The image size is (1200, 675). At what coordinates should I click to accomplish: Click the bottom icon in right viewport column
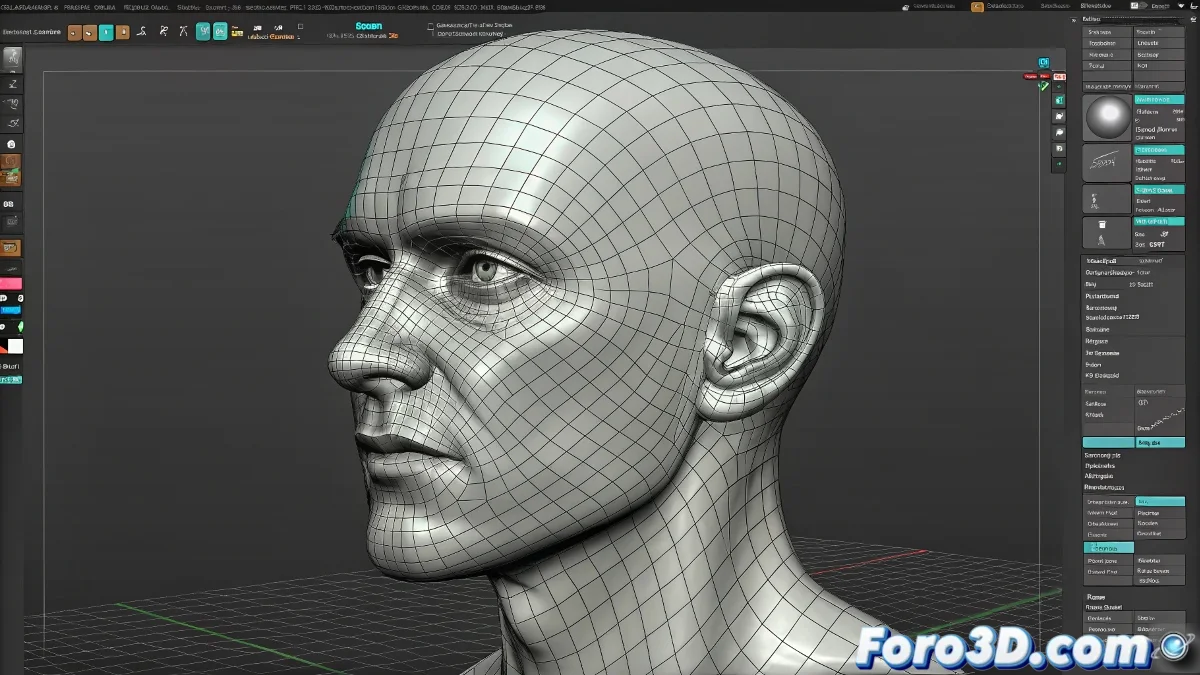click(x=1059, y=163)
